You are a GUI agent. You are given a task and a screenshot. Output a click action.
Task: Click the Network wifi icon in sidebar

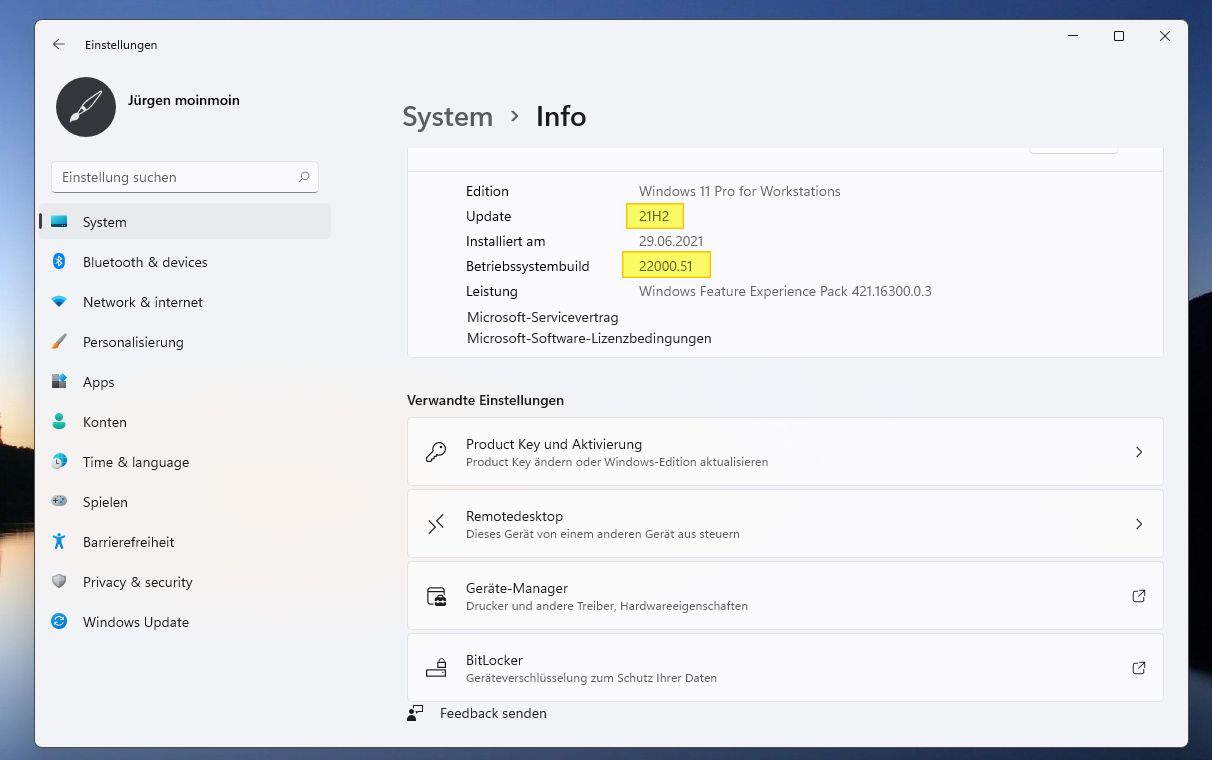click(59, 302)
